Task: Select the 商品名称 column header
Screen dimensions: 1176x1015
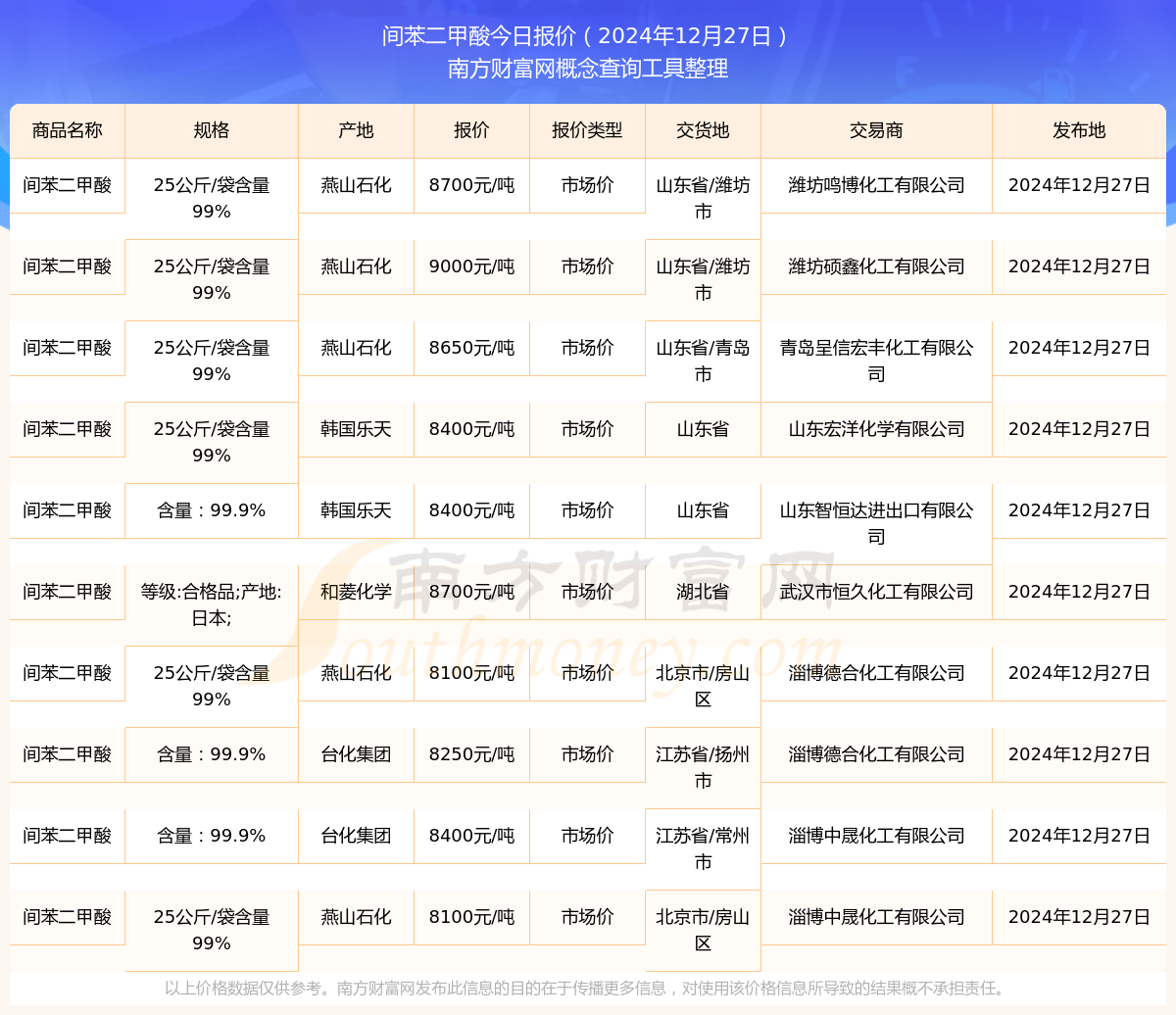Action: click(x=68, y=130)
